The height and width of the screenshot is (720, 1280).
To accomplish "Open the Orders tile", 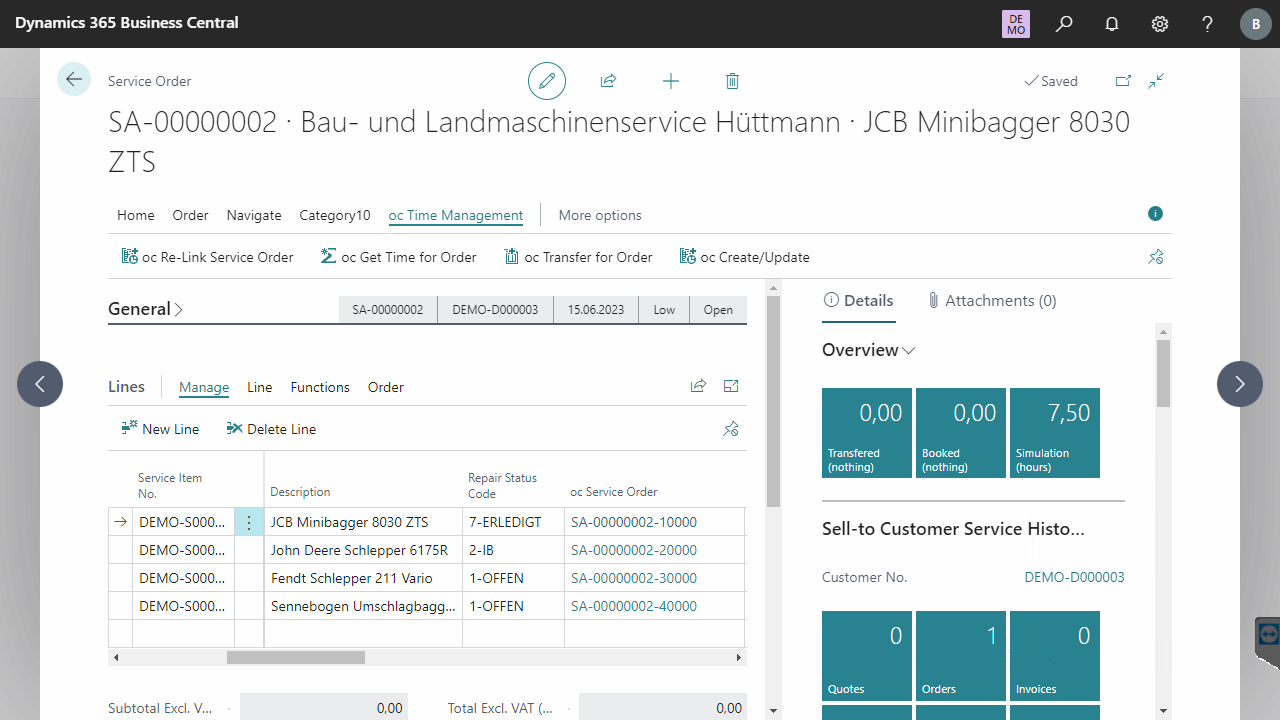I will [961, 656].
